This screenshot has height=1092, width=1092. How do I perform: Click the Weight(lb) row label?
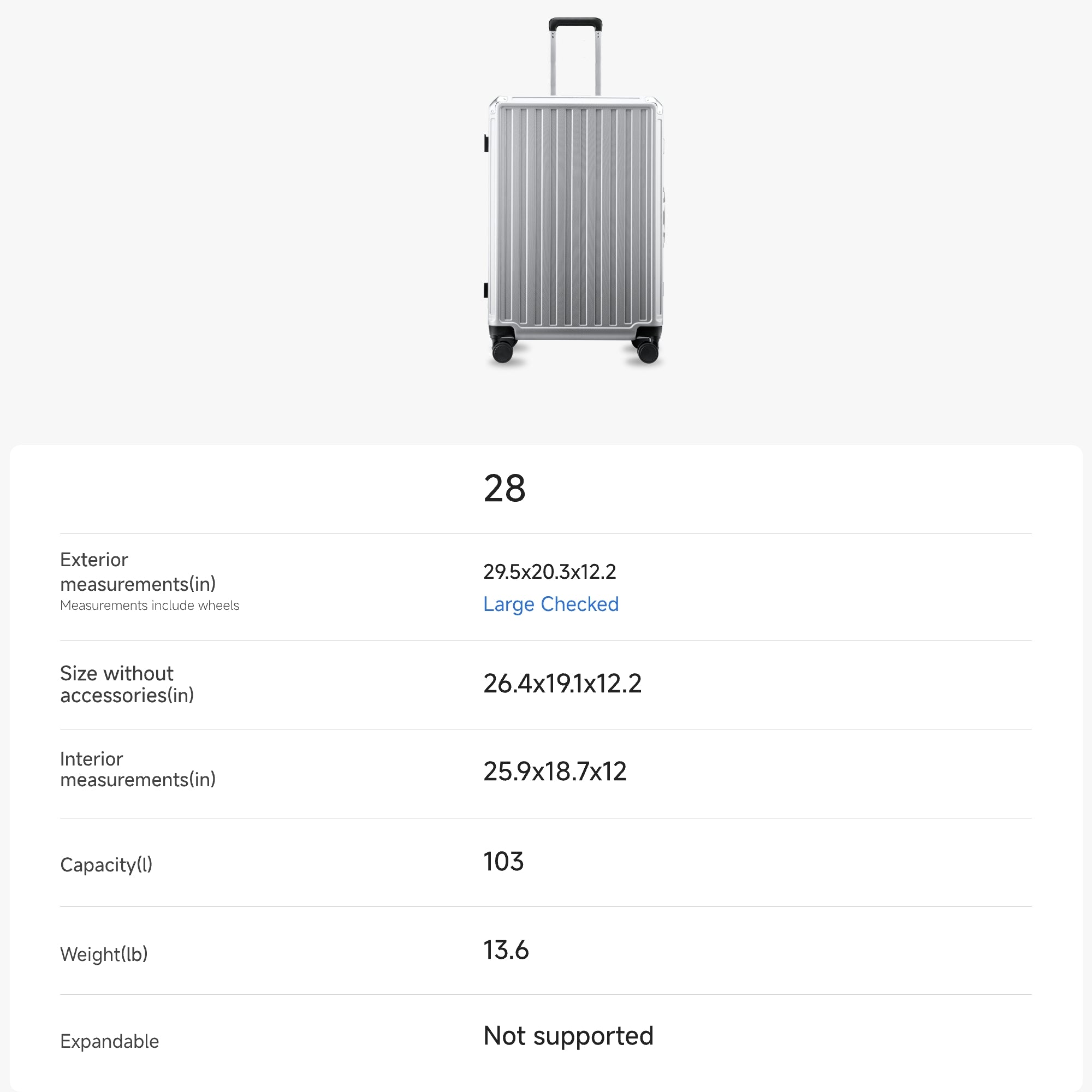tap(104, 954)
